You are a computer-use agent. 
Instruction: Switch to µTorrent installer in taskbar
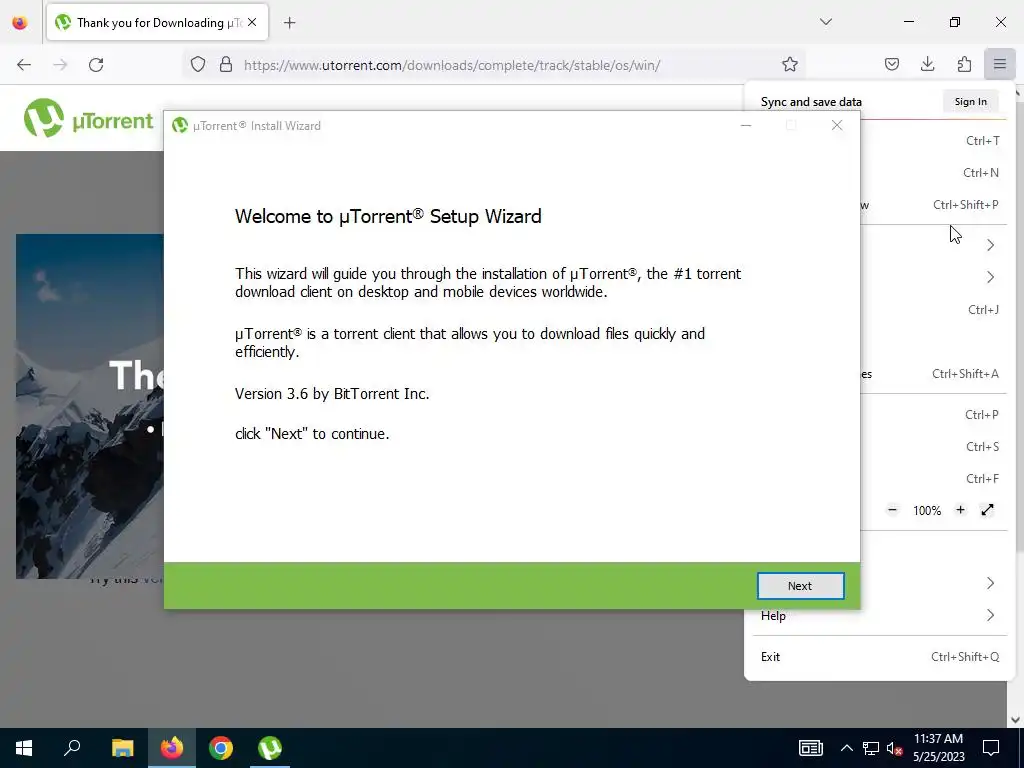click(270, 748)
